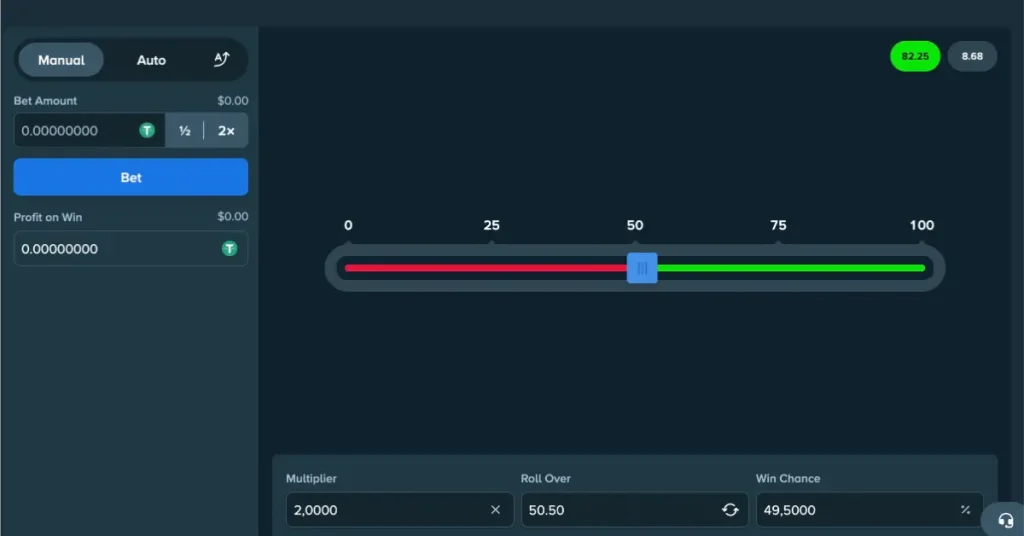Switch to Manual betting mode

point(61,60)
